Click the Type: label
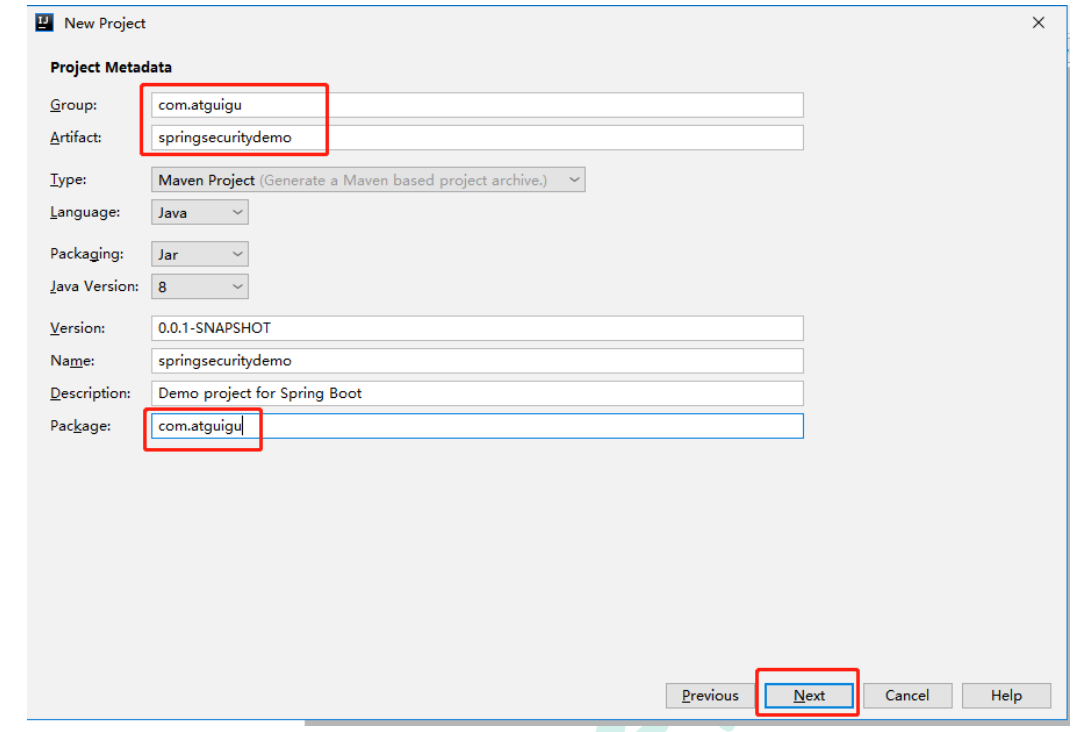 pyautogui.click(x=68, y=179)
